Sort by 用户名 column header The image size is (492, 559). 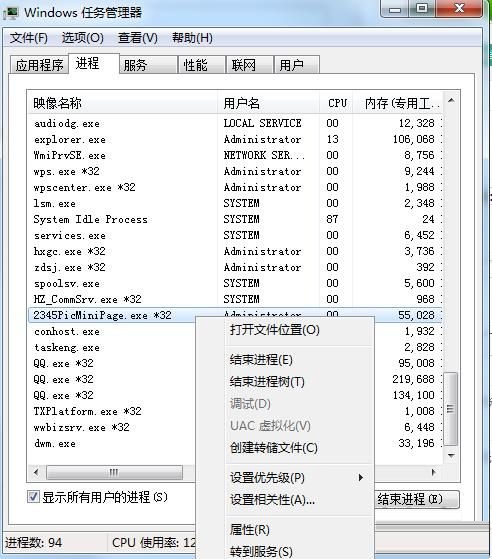click(268, 103)
